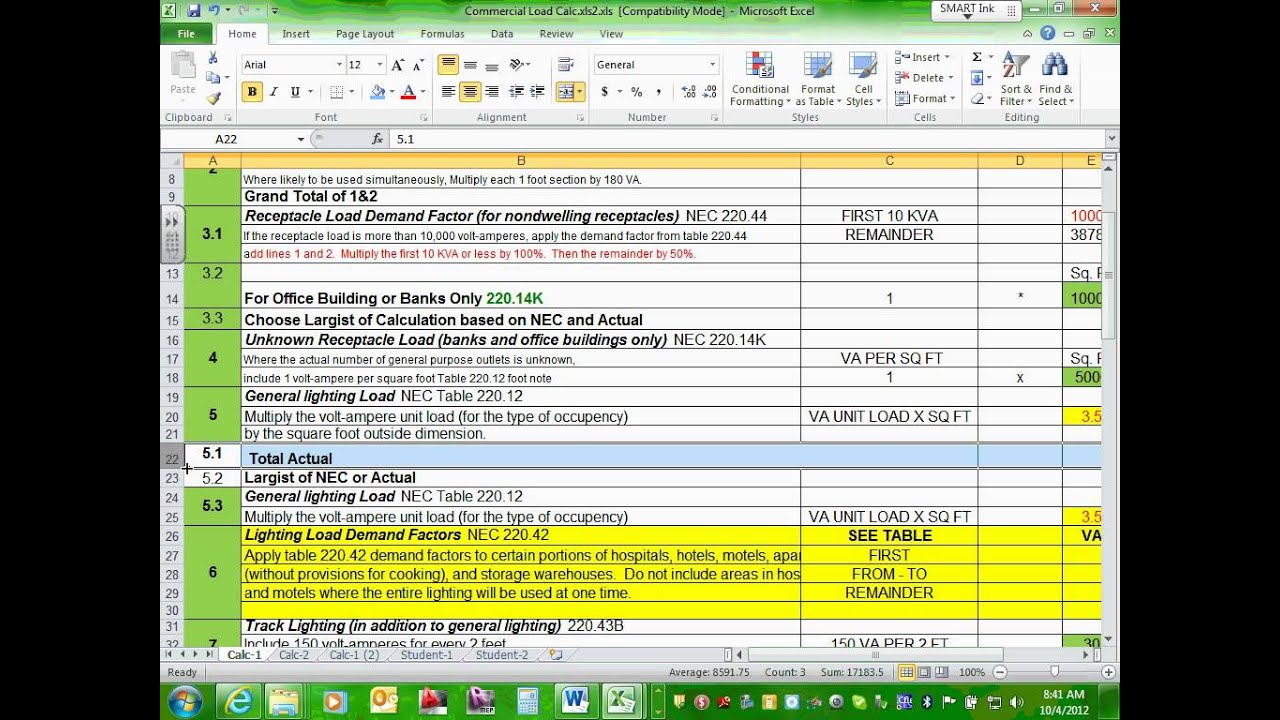Apply Percent Style number format
This screenshot has width=1280, height=720.
[636, 92]
